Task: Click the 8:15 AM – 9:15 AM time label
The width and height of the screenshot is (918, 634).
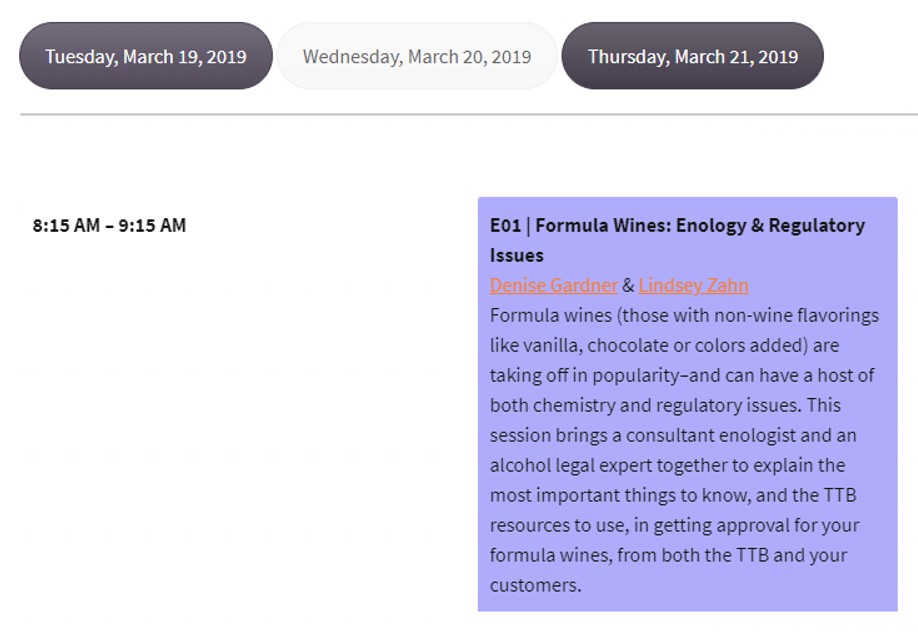Action: 109,225
